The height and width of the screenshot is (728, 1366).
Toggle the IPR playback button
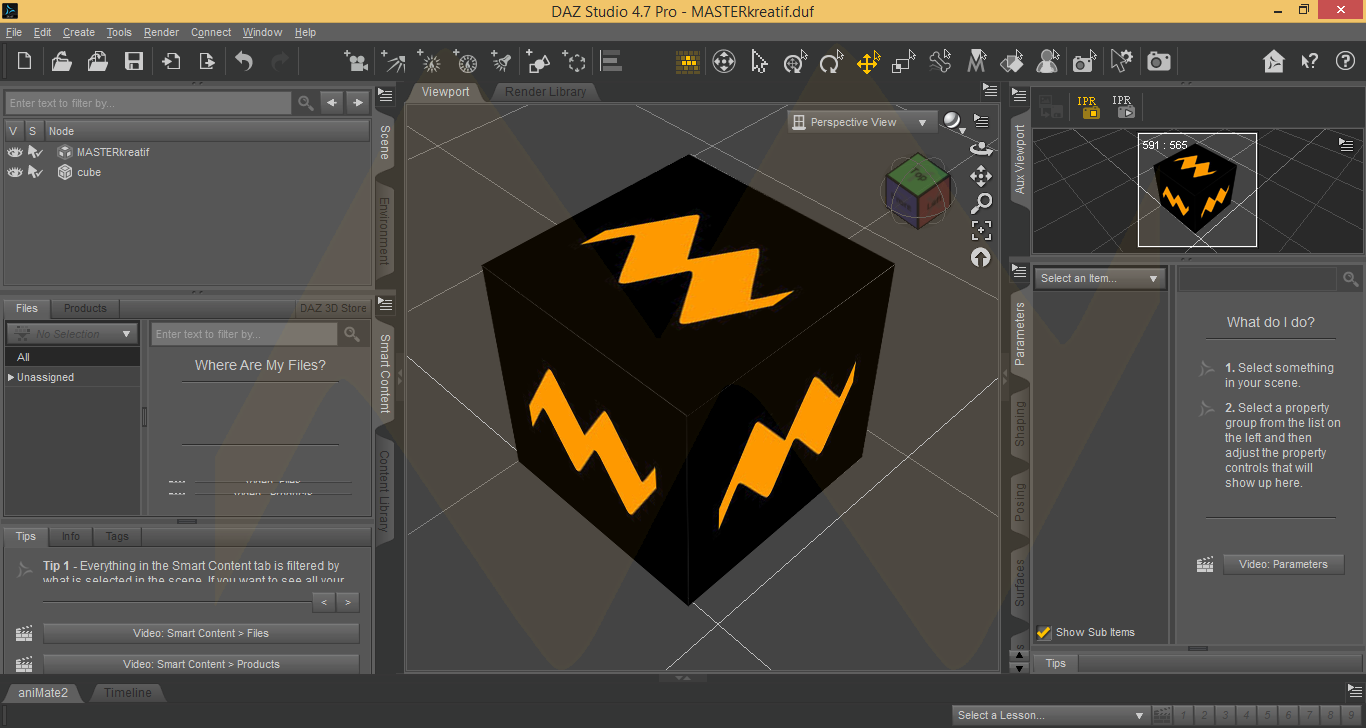click(1123, 106)
